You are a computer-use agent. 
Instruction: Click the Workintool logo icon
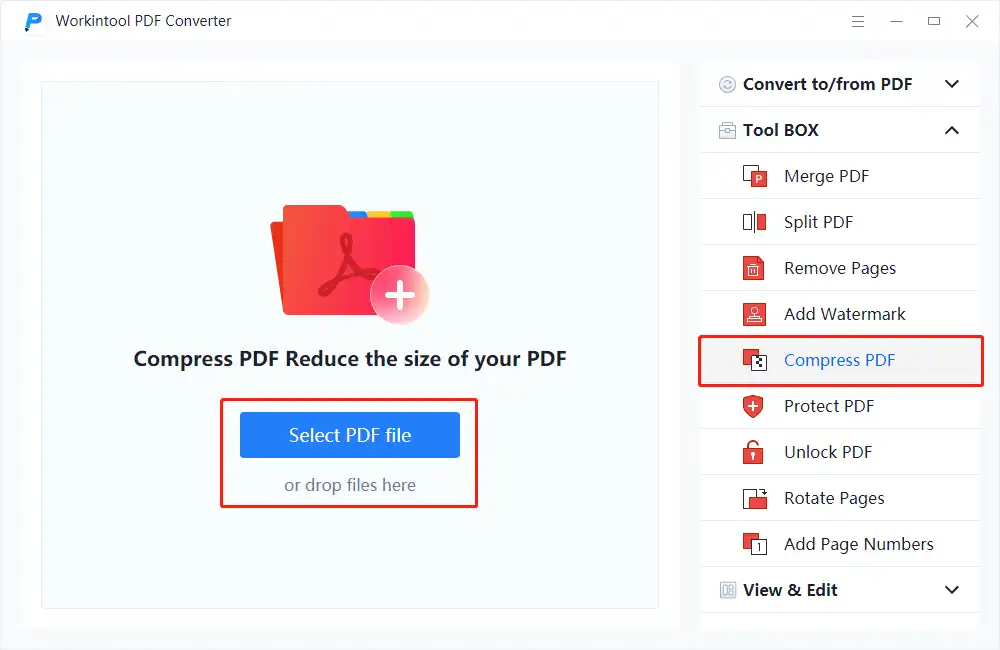34,21
